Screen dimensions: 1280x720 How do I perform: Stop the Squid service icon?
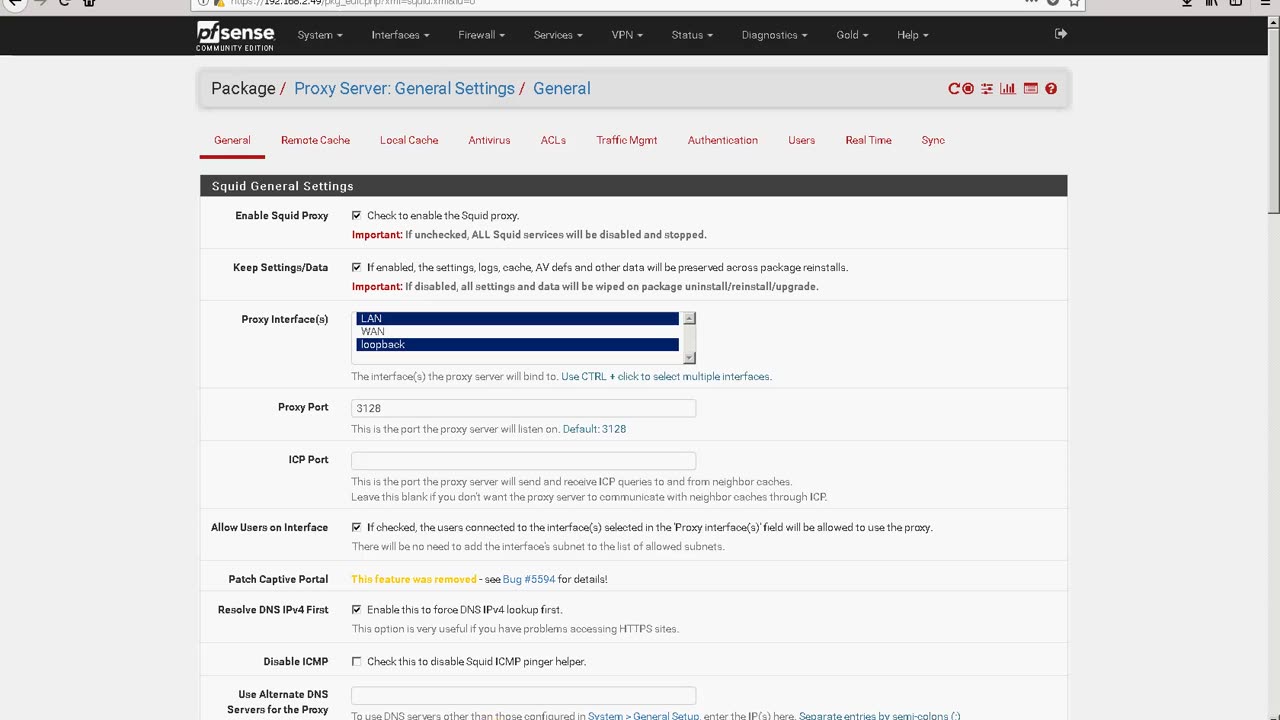(968, 89)
